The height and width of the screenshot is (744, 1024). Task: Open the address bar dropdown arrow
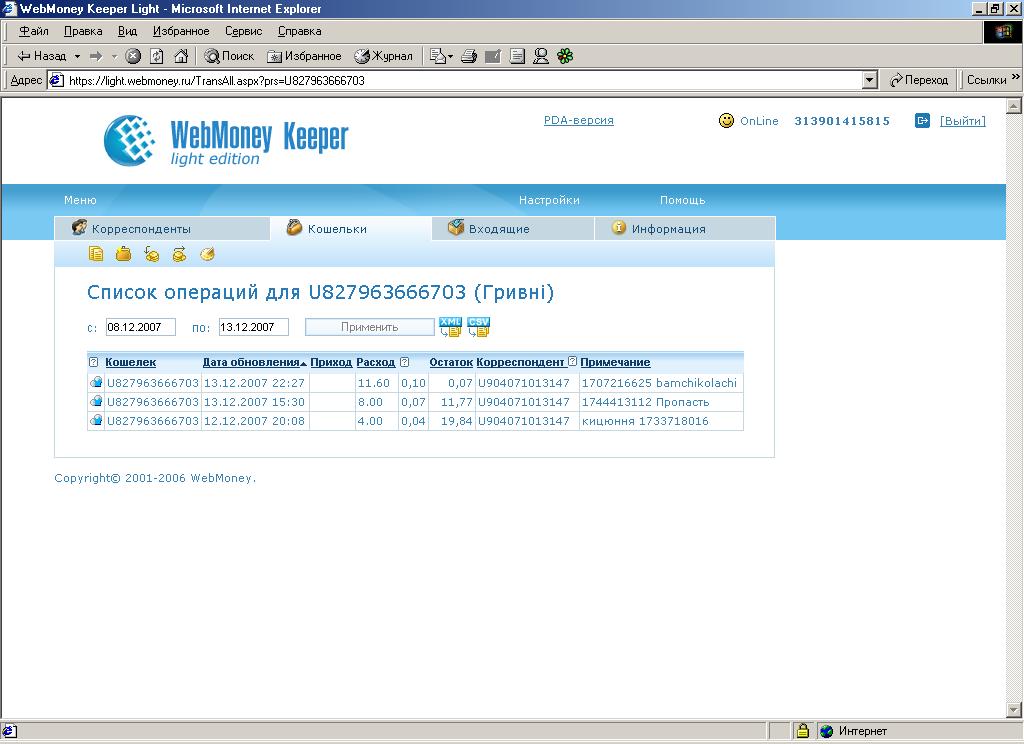pyautogui.click(x=869, y=80)
